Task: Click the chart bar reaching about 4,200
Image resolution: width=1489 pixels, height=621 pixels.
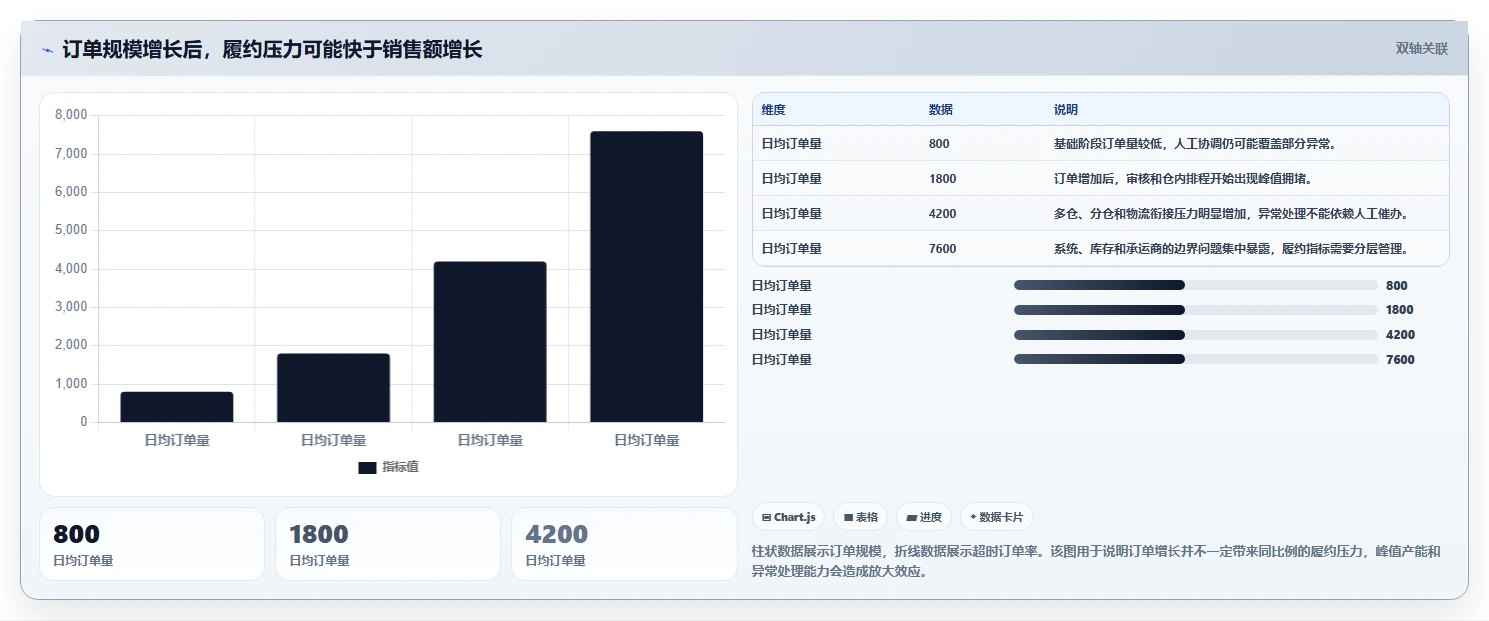Action: (x=490, y=342)
